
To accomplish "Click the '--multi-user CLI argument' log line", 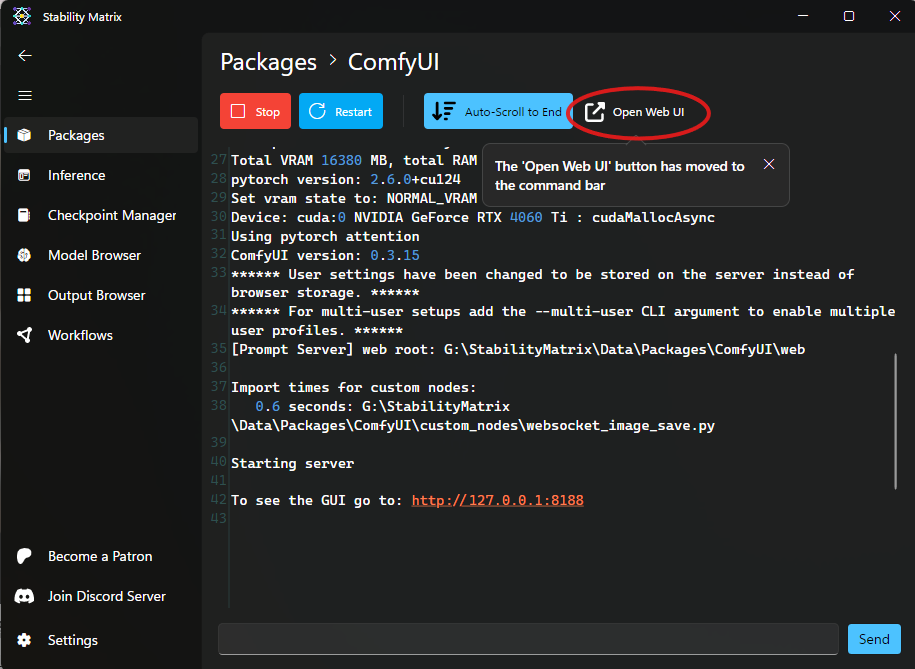I will [x=563, y=320].
